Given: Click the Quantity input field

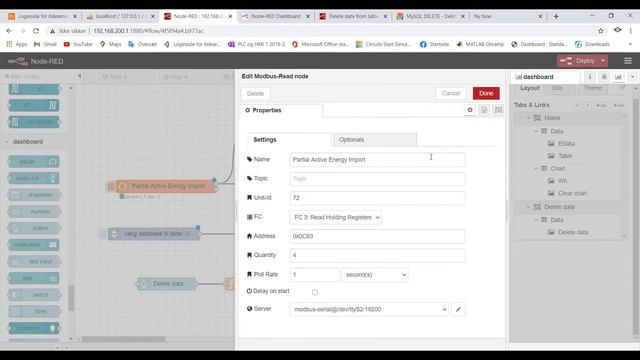Looking at the screenshot, I should coord(377,256).
